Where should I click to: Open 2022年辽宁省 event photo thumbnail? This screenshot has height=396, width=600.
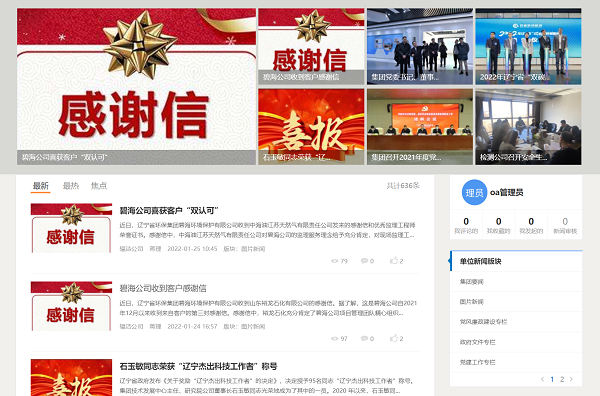[528, 46]
